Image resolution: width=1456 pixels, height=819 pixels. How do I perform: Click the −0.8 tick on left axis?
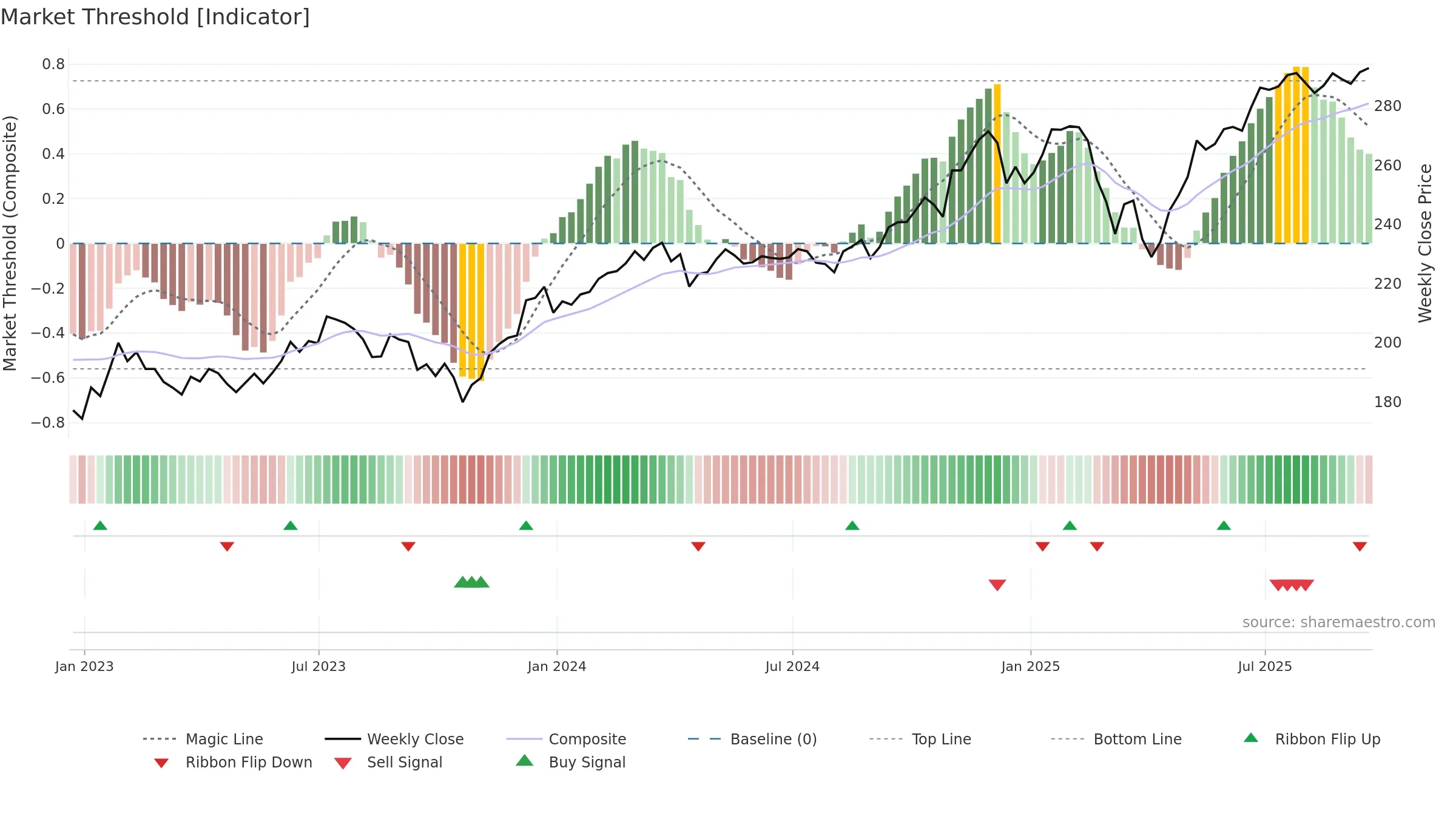(x=48, y=423)
